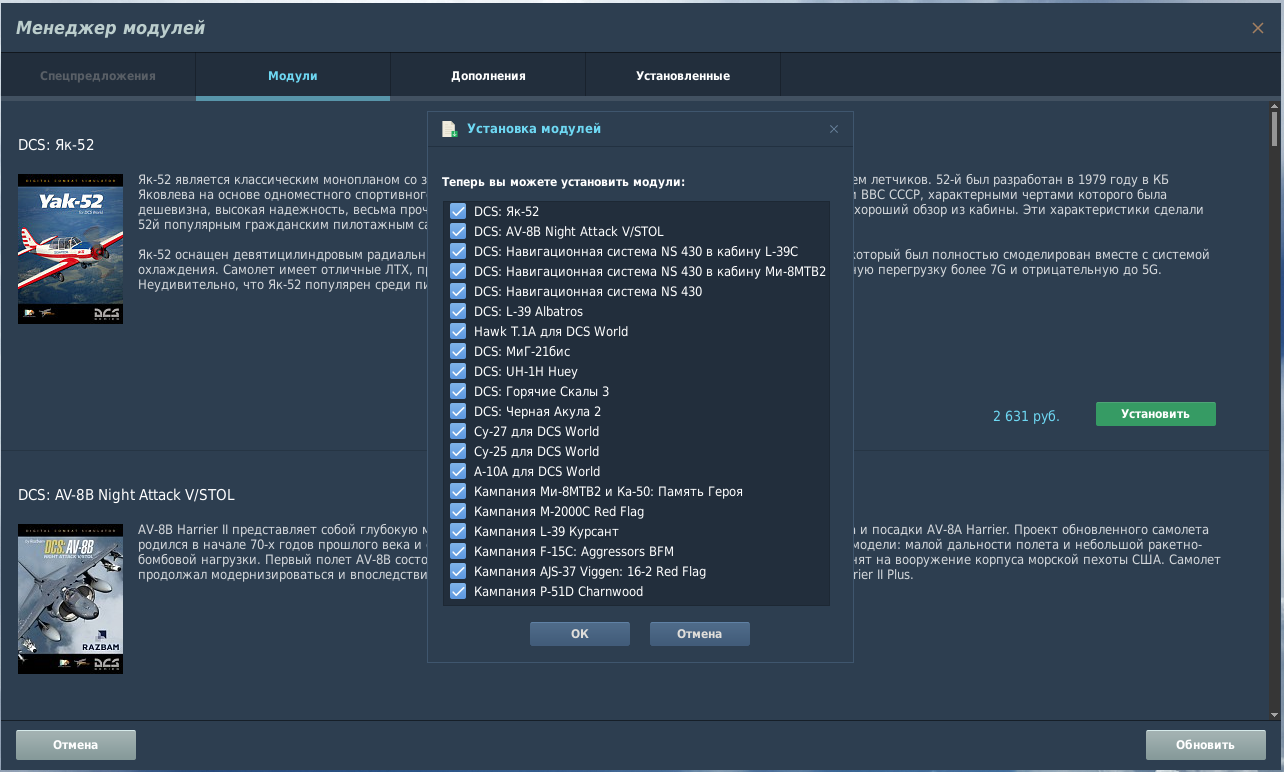The width and height of the screenshot is (1284, 772).
Task: Close the Менеджер модулей window
Action: (1257, 28)
